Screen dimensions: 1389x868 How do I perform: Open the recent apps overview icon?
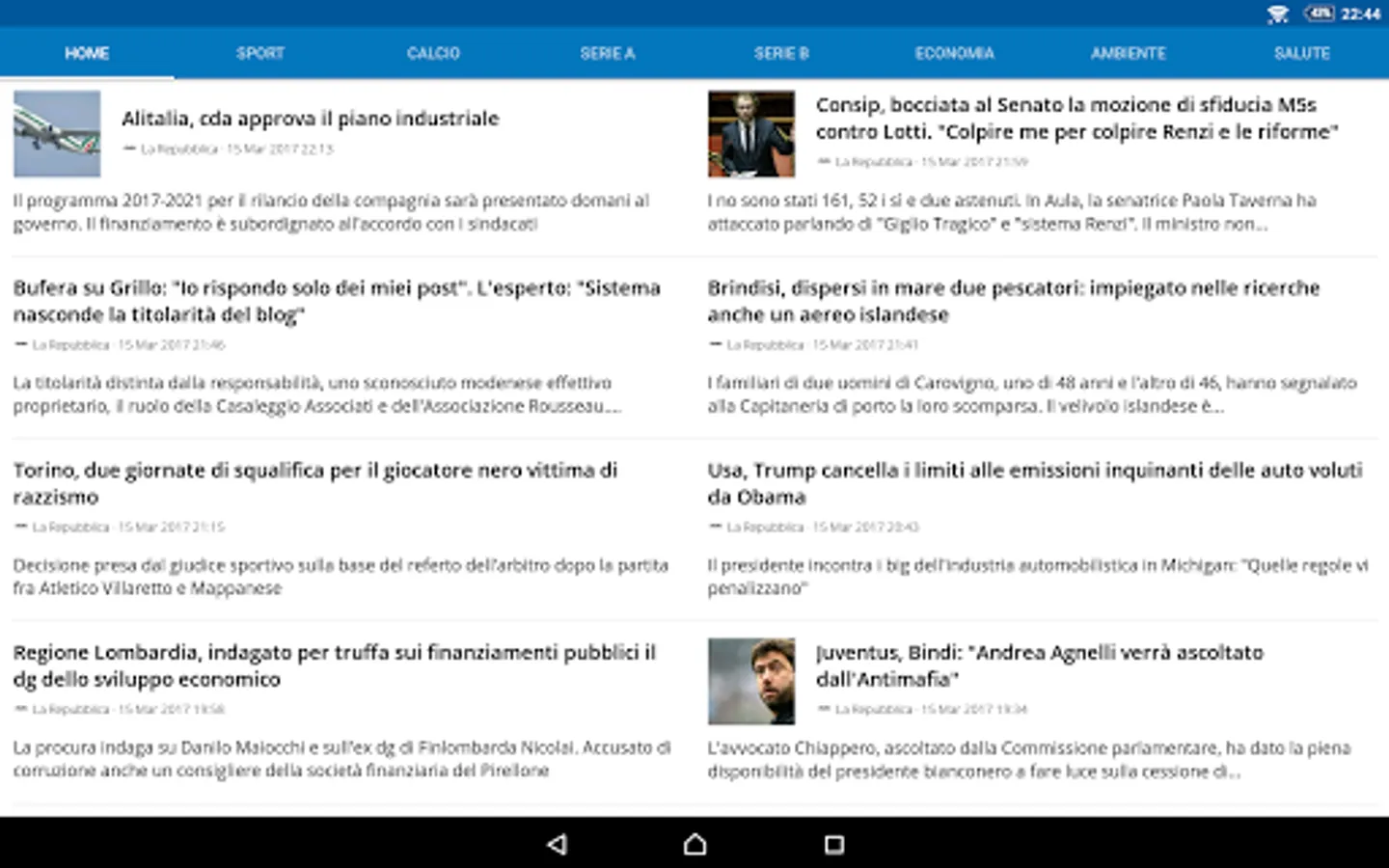point(834,845)
